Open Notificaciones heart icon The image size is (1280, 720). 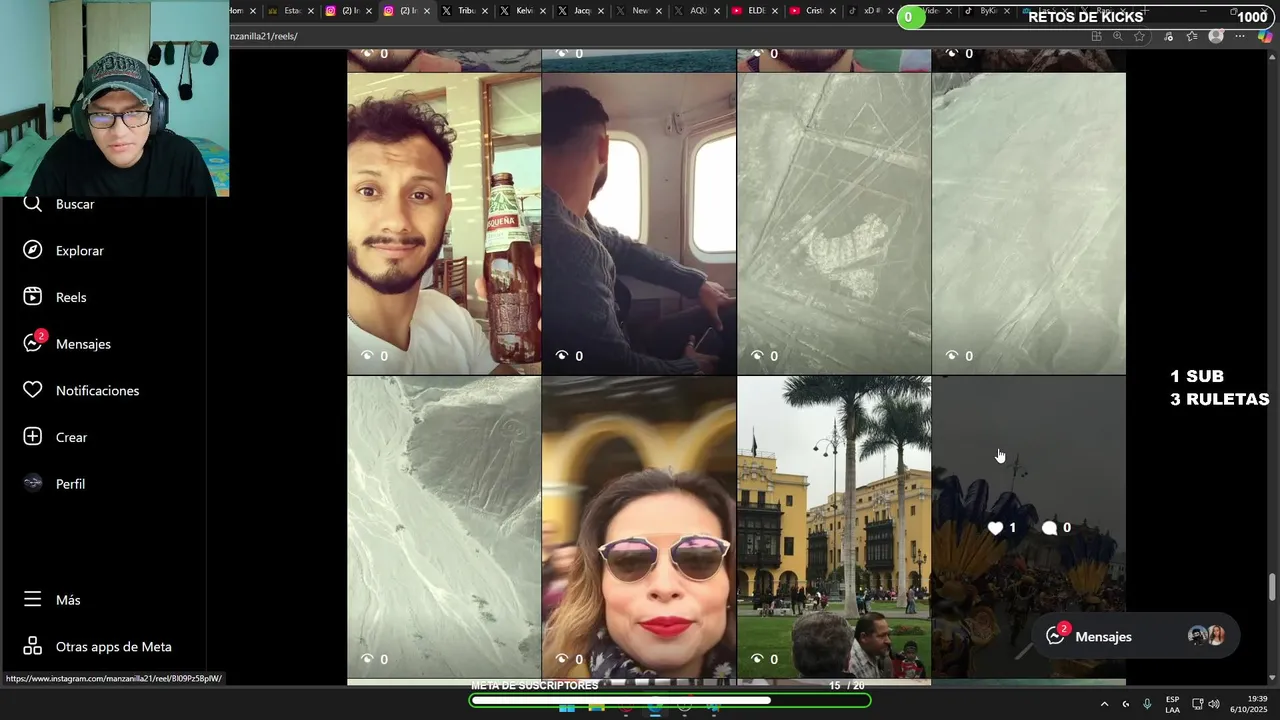33,390
